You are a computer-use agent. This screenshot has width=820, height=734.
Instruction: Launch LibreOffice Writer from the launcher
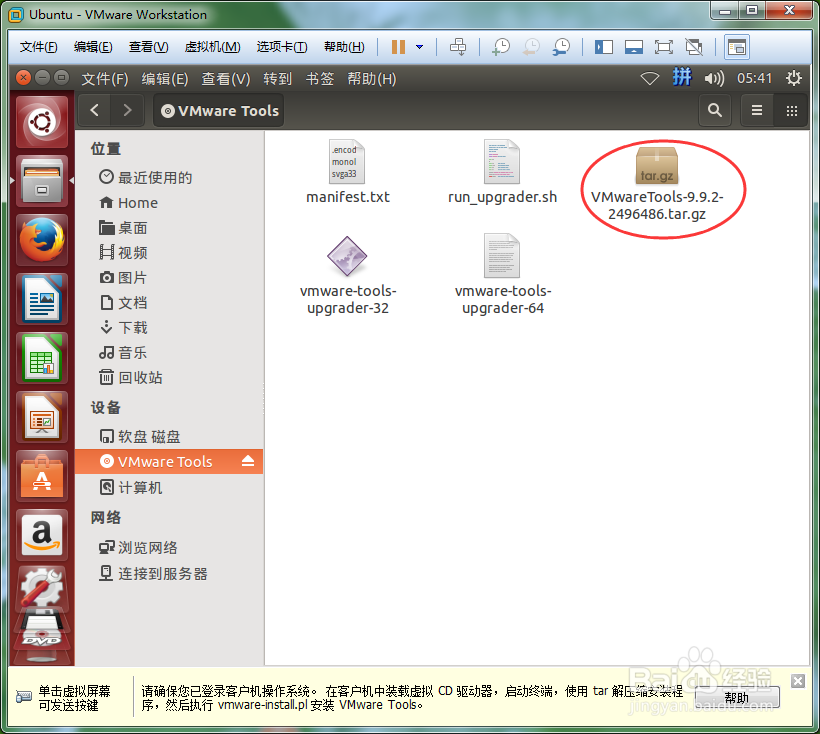(42, 299)
